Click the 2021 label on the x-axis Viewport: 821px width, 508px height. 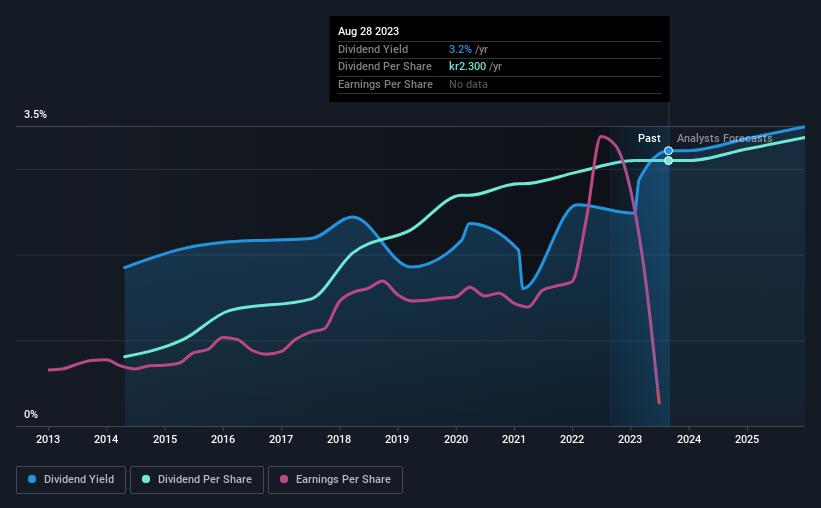pyautogui.click(x=514, y=439)
